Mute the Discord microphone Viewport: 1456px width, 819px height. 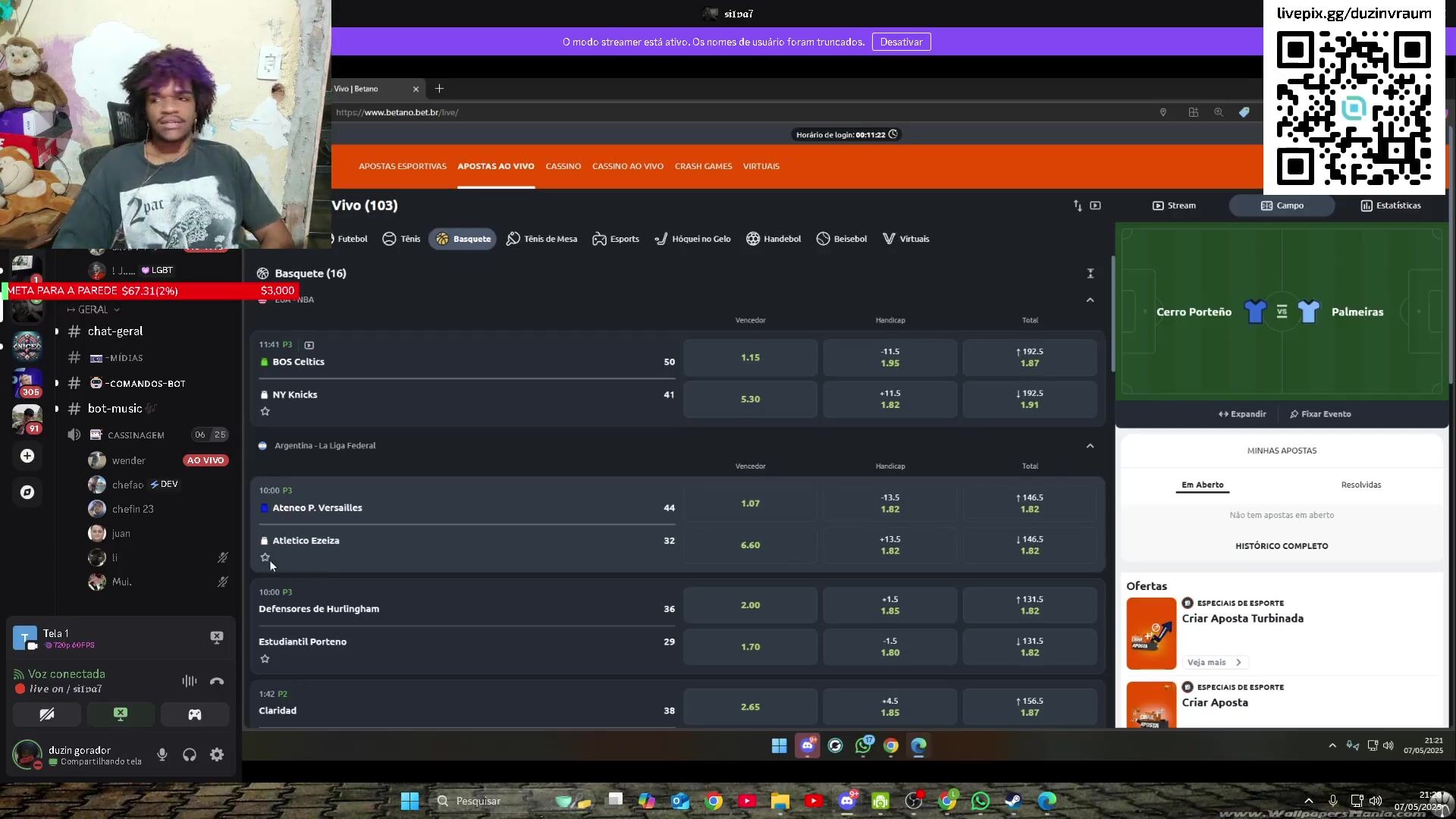point(162,755)
